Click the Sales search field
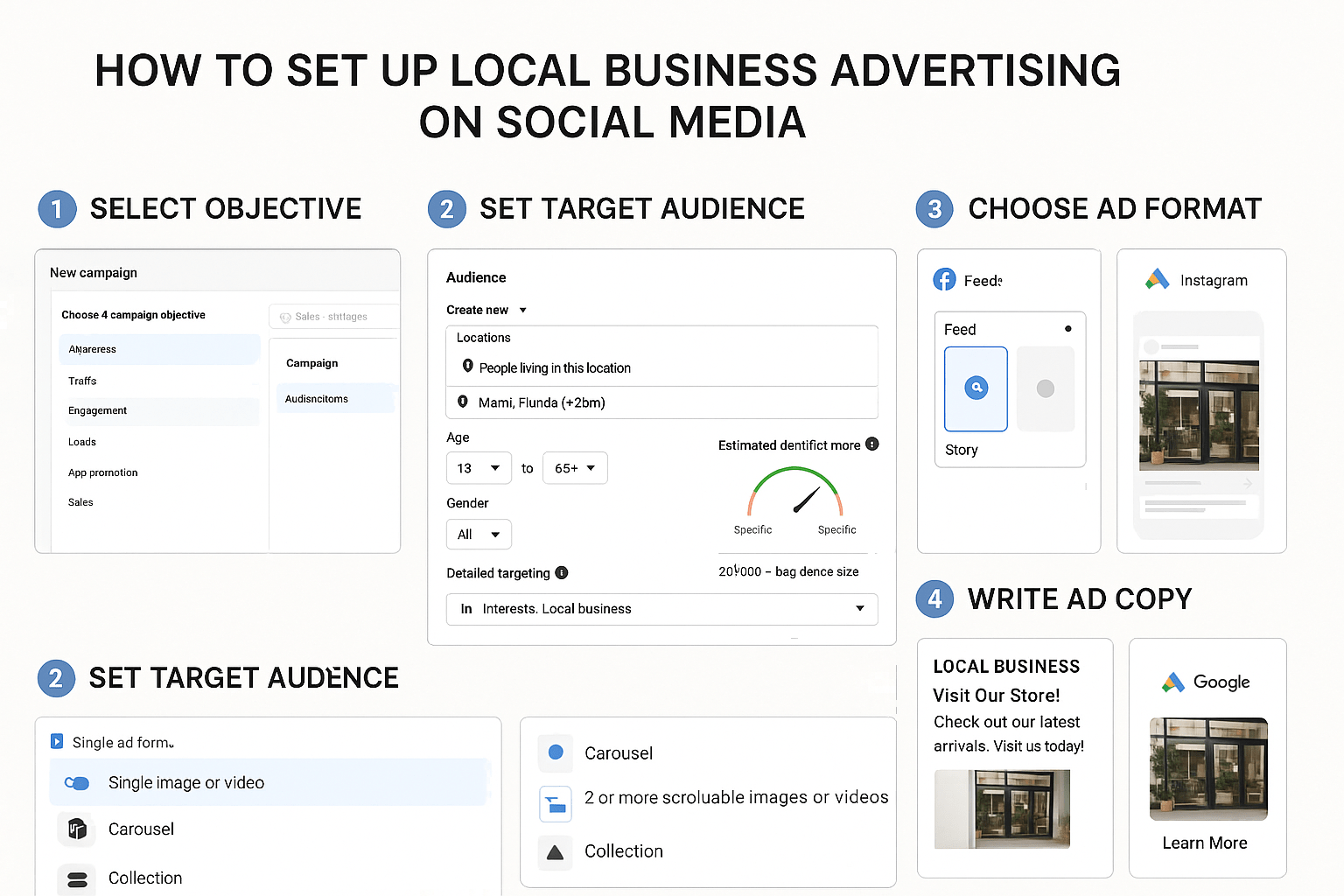Image resolution: width=1344 pixels, height=896 pixels. pos(334,317)
